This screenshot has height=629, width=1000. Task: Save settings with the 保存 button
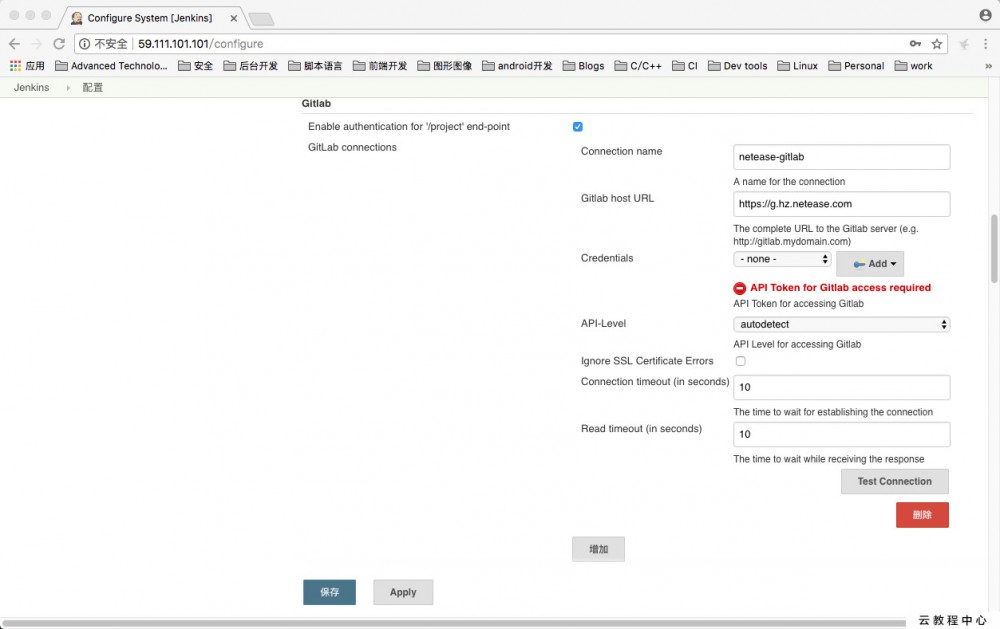[330, 592]
